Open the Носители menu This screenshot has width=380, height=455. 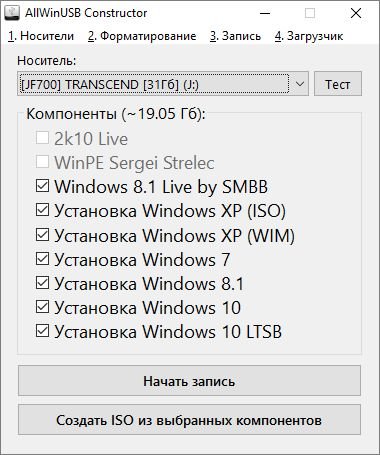[x=41, y=36]
